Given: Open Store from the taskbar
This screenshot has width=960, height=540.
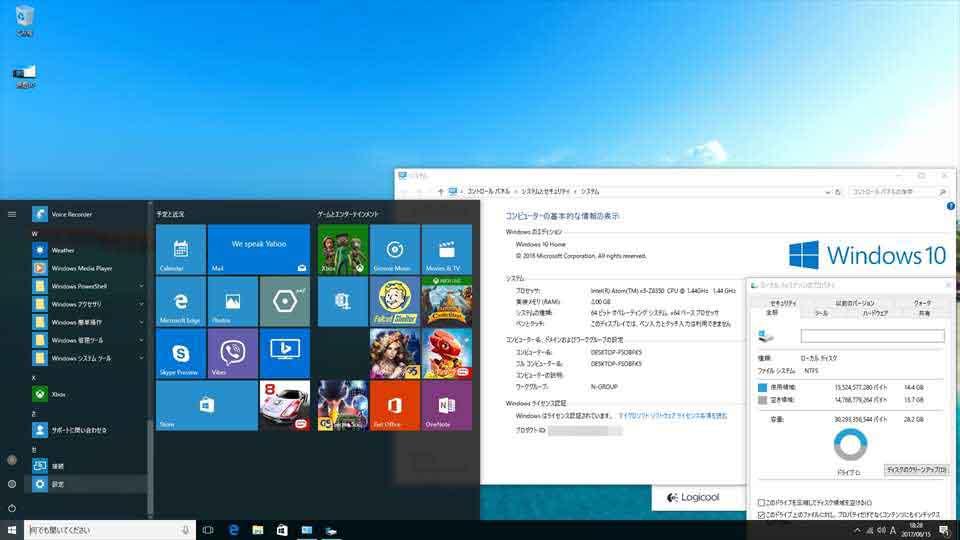Looking at the screenshot, I should click(x=282, y=530).
